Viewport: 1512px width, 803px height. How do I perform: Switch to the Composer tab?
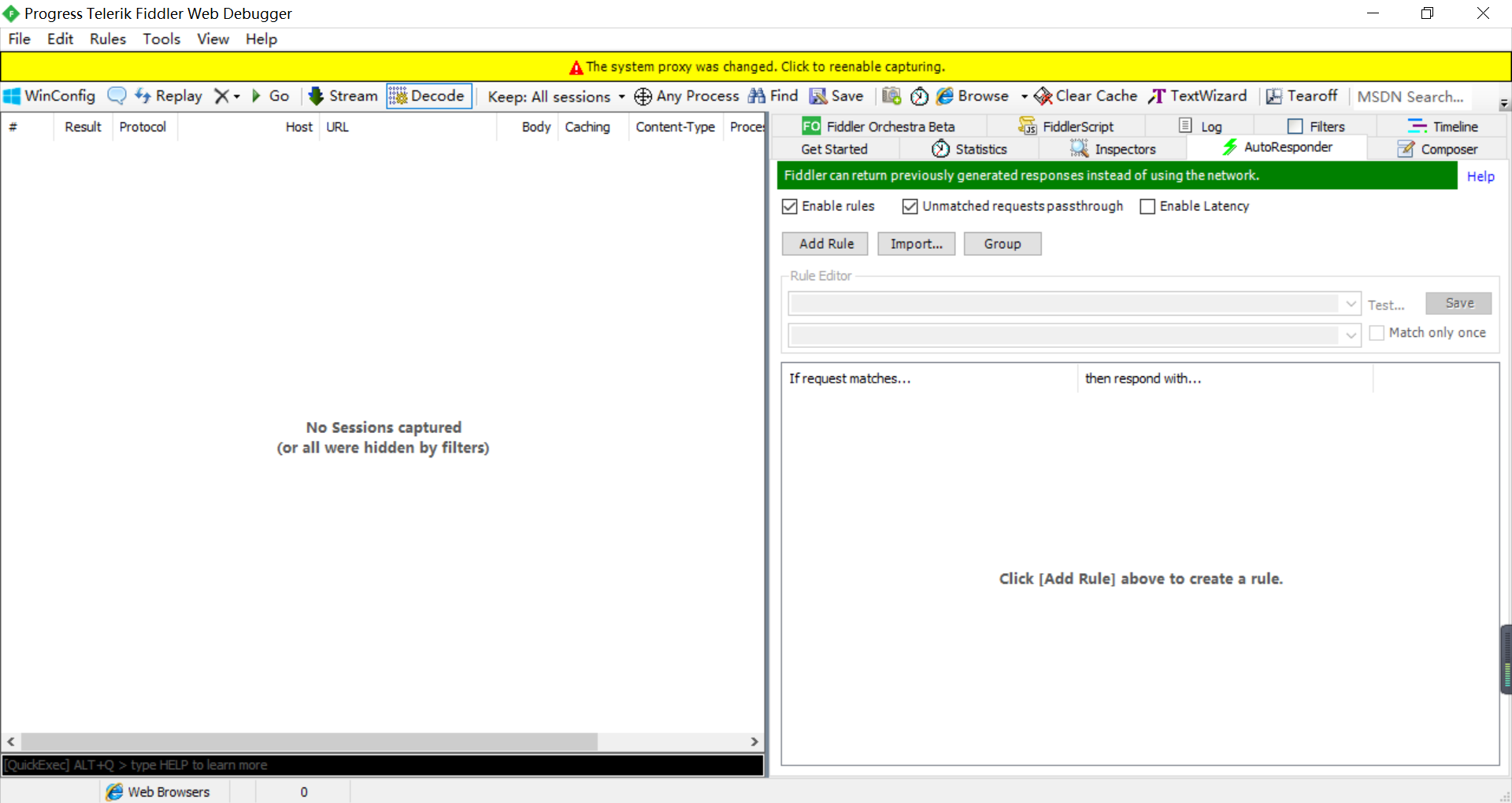click(1437, 149)
